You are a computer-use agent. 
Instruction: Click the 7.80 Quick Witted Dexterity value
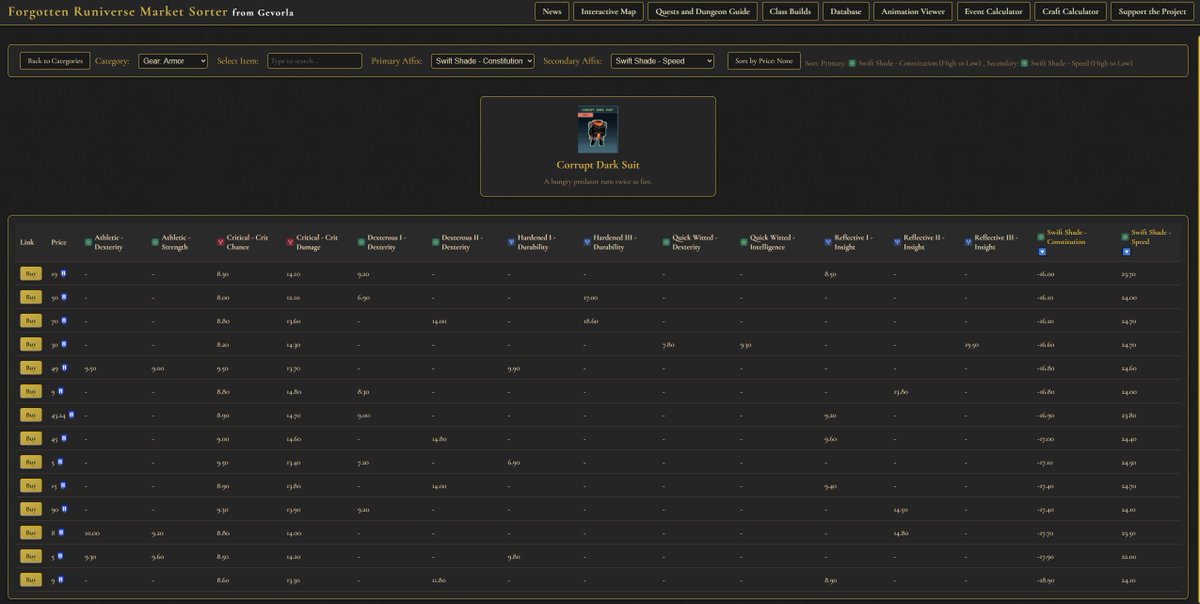[x=668, y=344]
